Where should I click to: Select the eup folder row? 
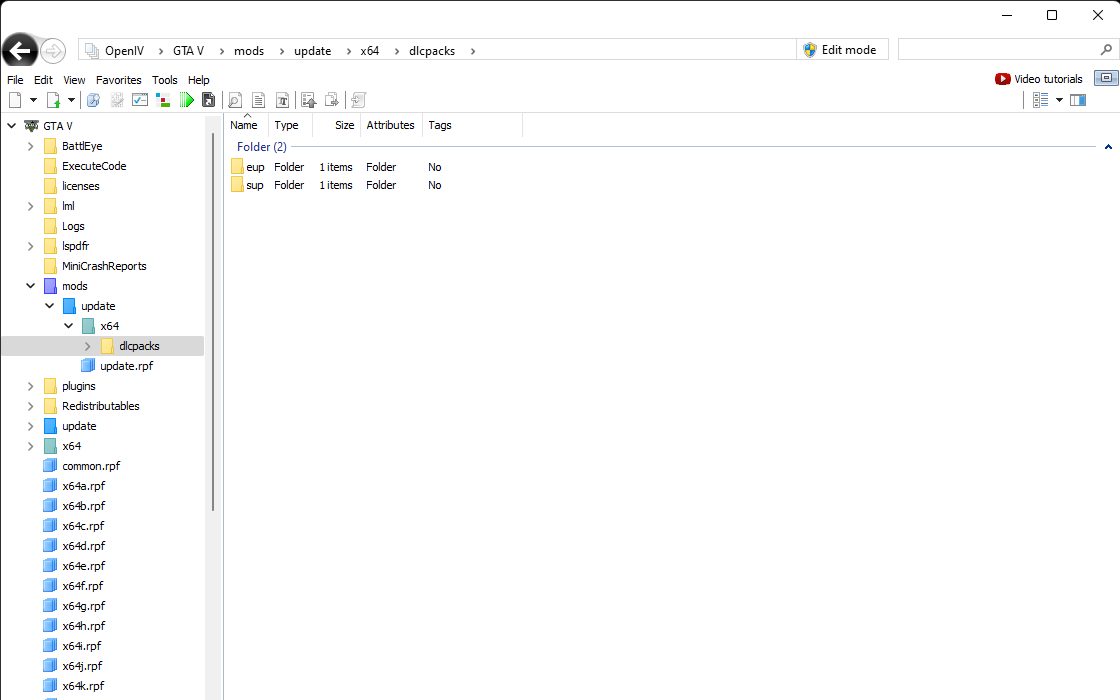click(336, 166)
